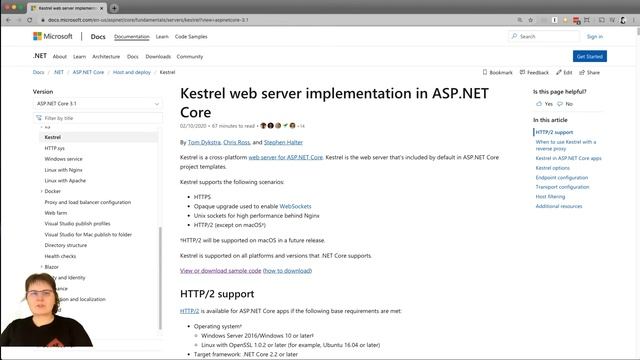Select Visual Studio publish profiles
The height and width of the screenshot is (360, 640).
coord(78,224)
